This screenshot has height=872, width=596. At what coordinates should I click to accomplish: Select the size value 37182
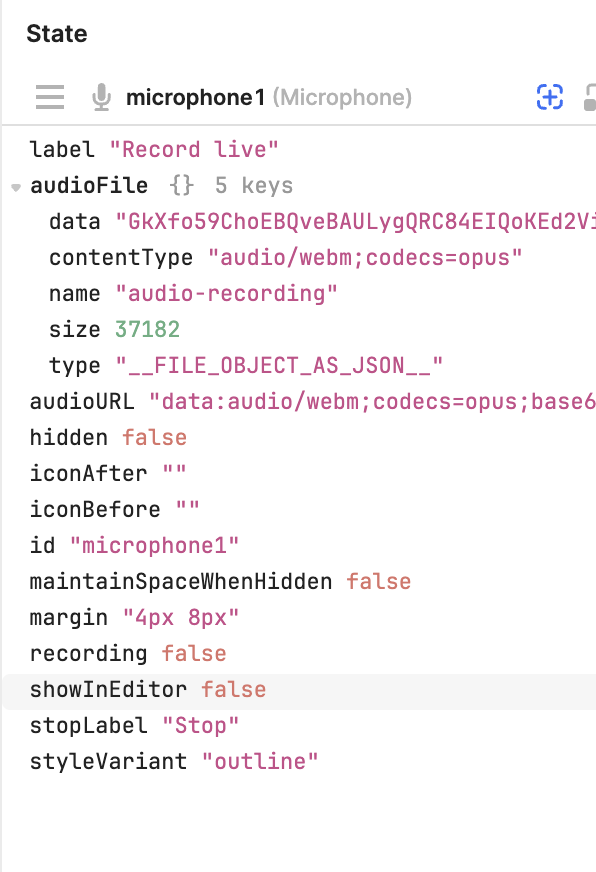[x=148, y=329]
